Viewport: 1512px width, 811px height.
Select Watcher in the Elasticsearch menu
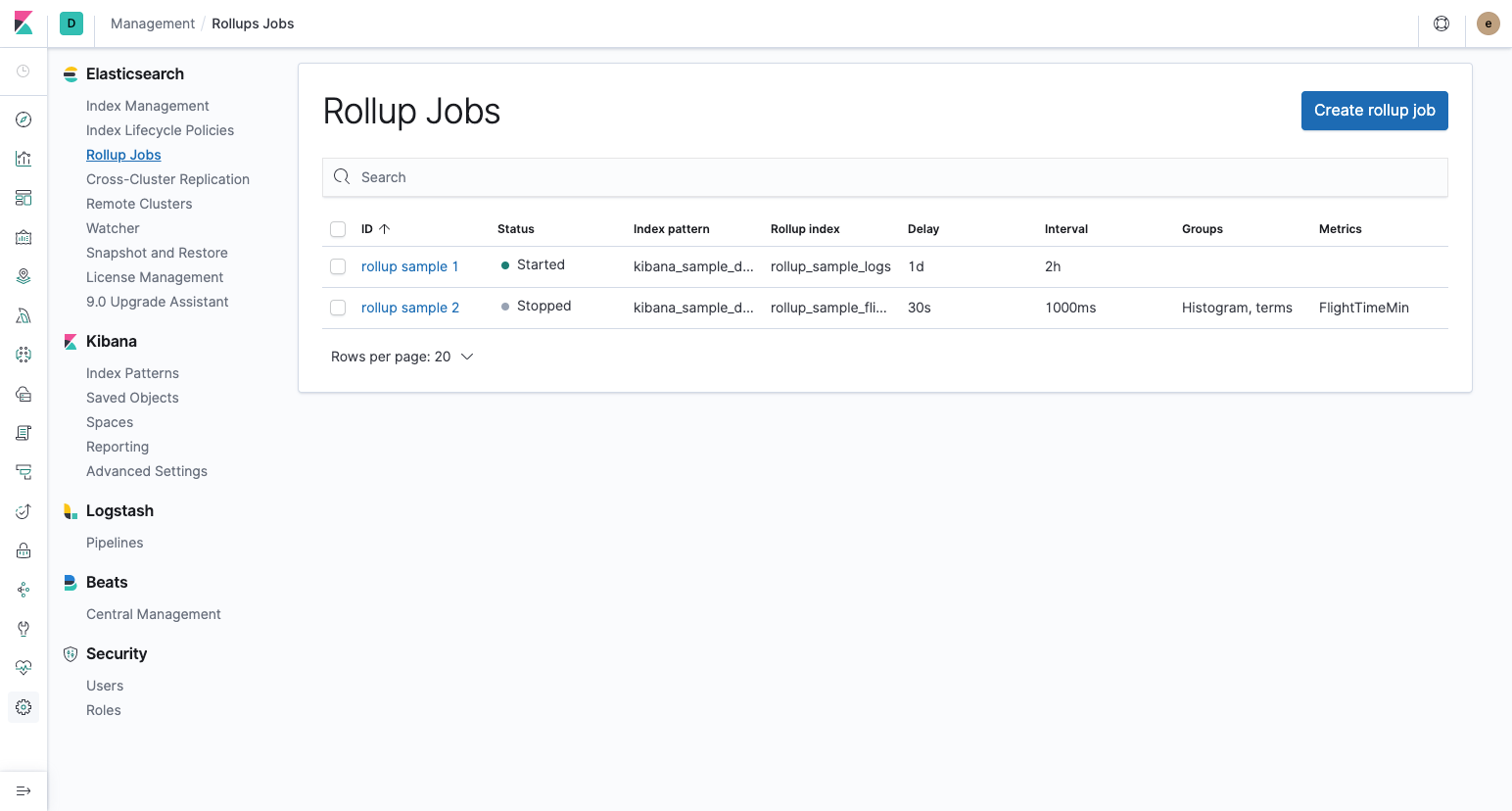pos(112,227)
